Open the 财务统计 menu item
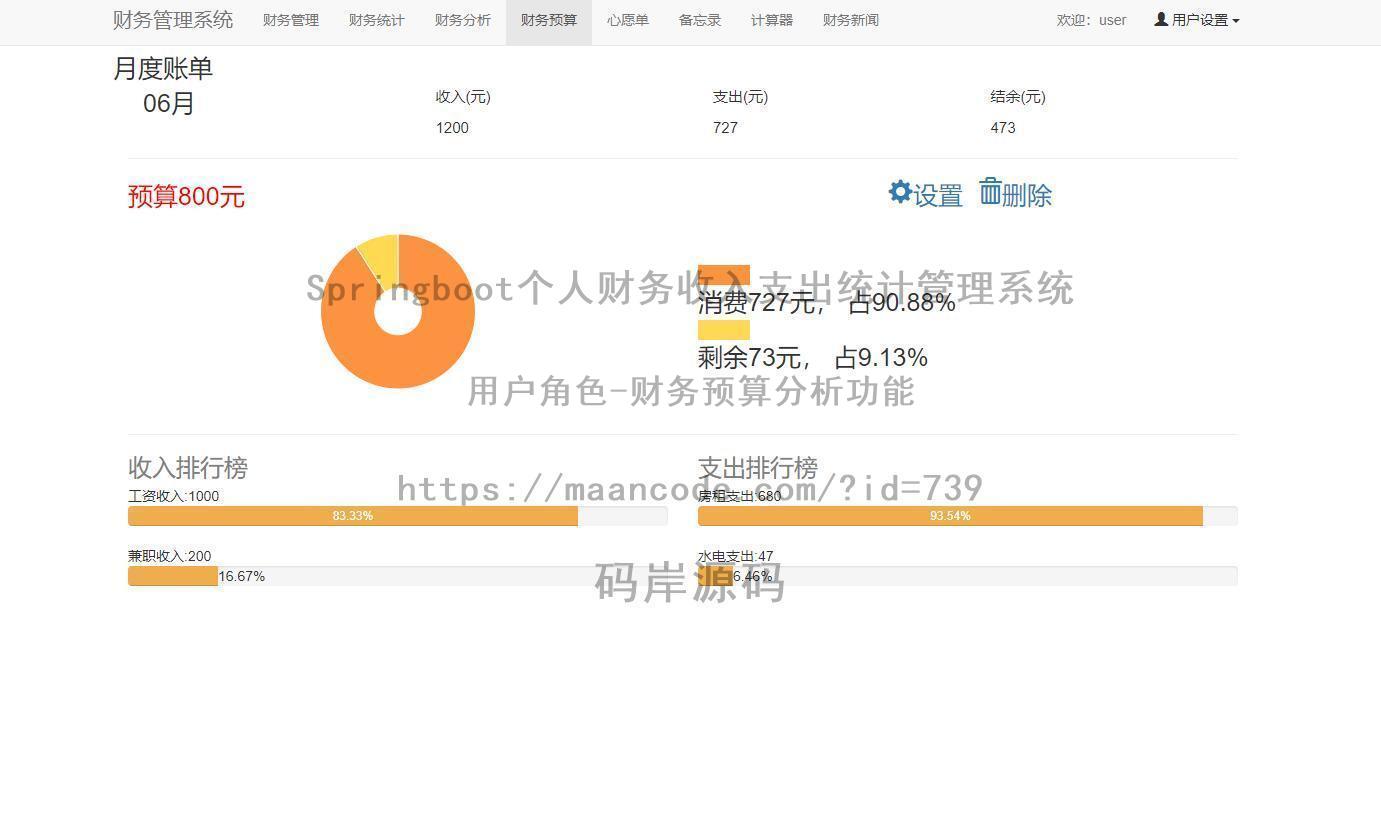Screen dimensions: 1381x830 point(377,20)
